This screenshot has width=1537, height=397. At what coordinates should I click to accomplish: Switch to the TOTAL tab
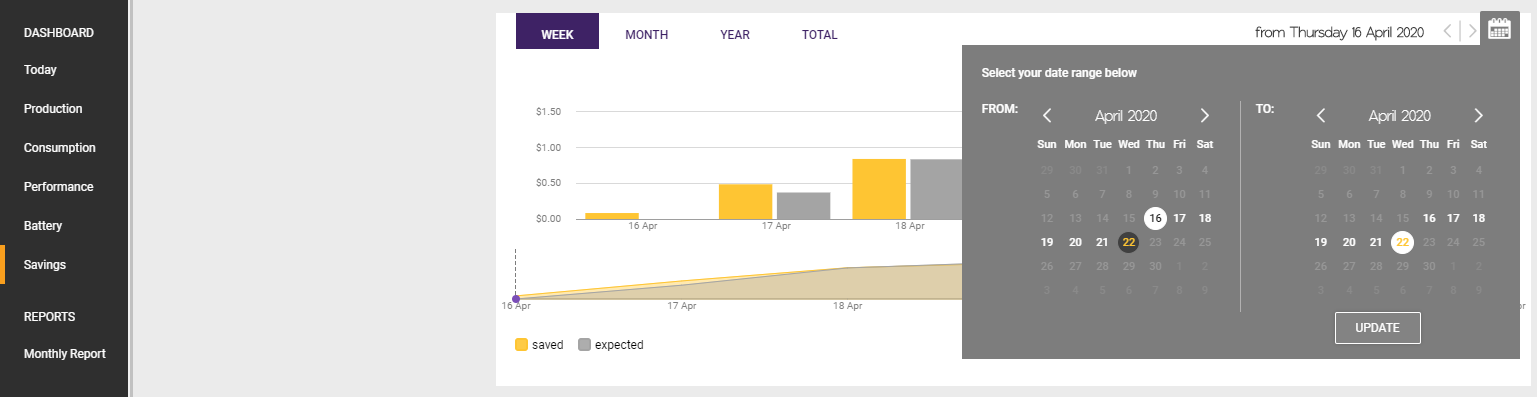819,35
